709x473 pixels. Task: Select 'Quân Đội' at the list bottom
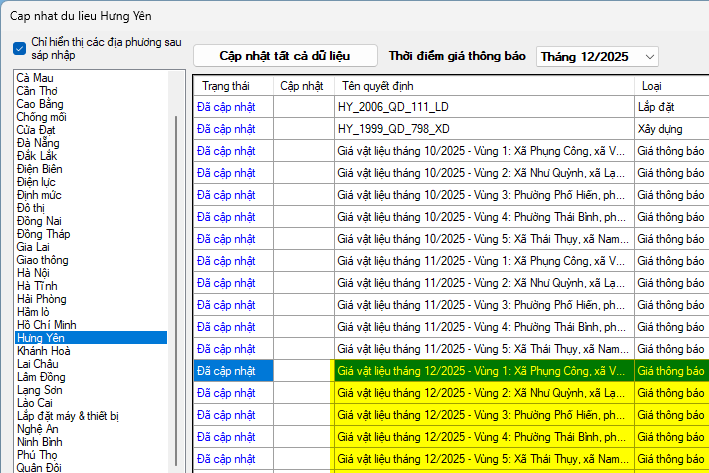[x=40, y=467]
